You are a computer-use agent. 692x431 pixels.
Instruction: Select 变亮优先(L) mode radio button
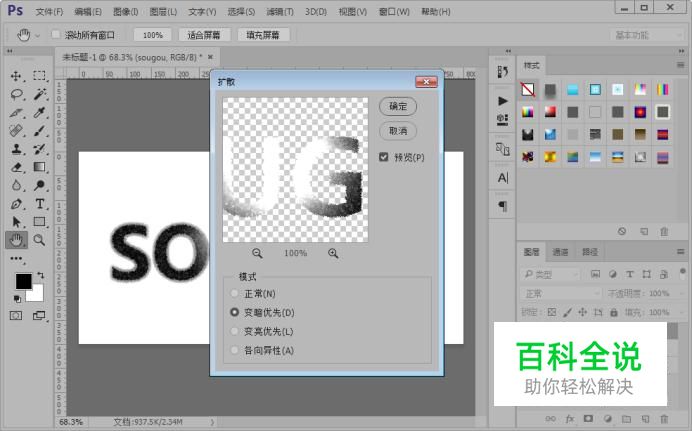(x=234, y=331)
